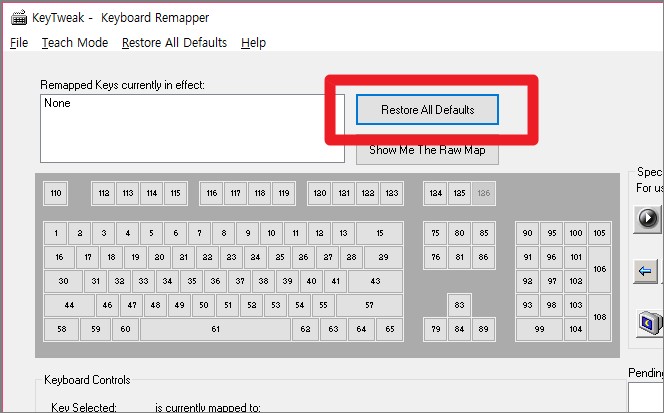Select the wide key 61 spacebar
The width and height of the screenshot is (664, 413).
(215, 328)
